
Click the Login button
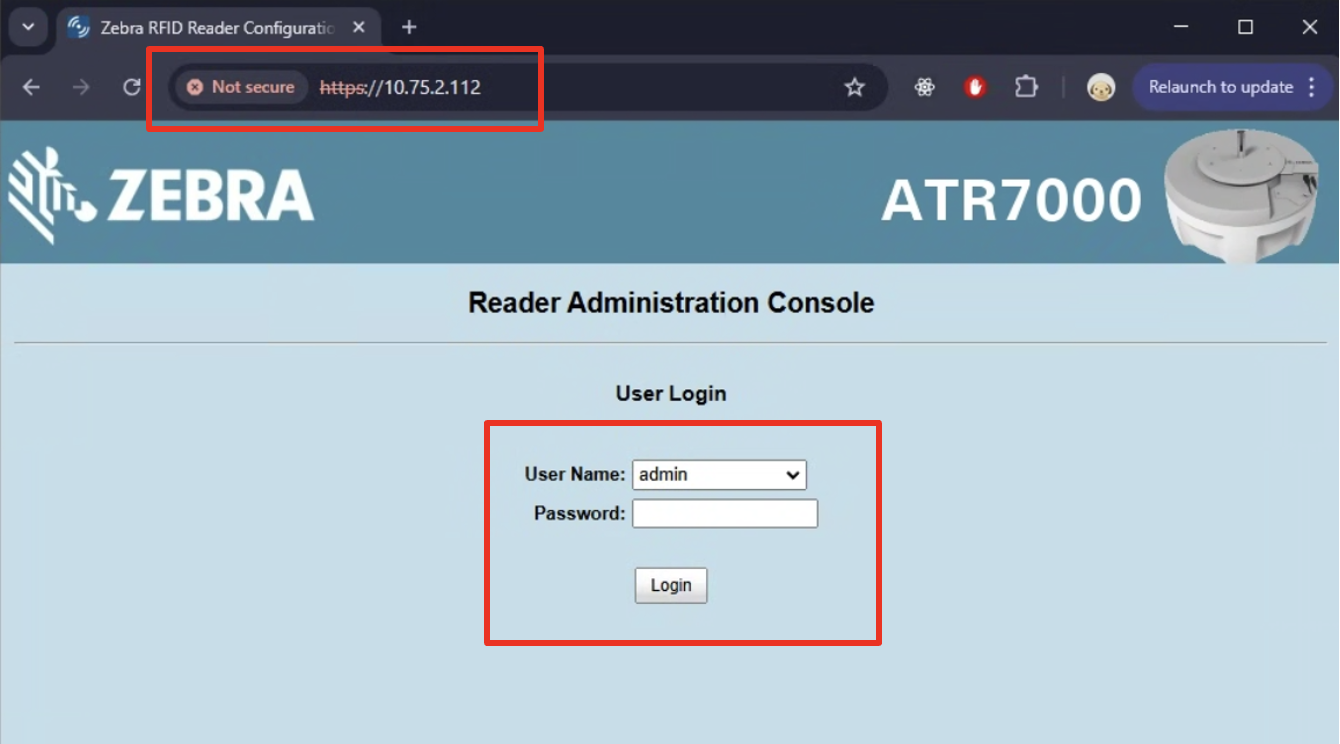671,585
